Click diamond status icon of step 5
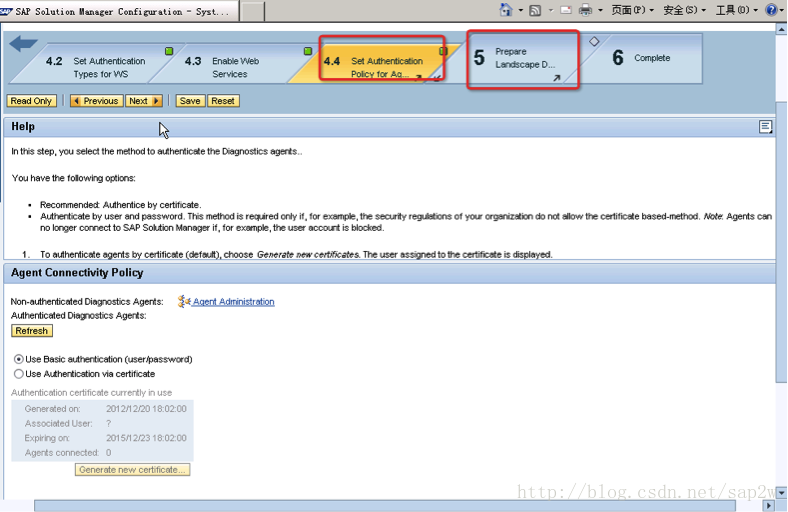The height and width of the screenshot is (512, 788). (x=594, y=42)
